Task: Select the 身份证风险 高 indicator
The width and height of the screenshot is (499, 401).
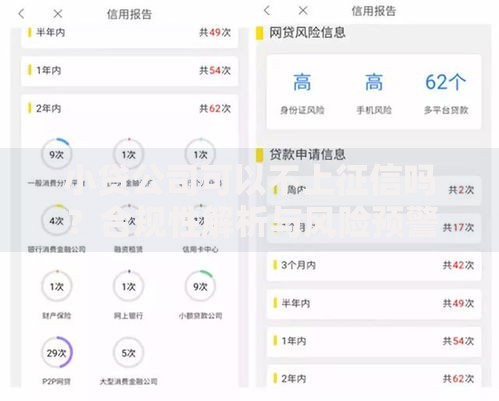Action: pyautogui.click(x=302, y=93)
